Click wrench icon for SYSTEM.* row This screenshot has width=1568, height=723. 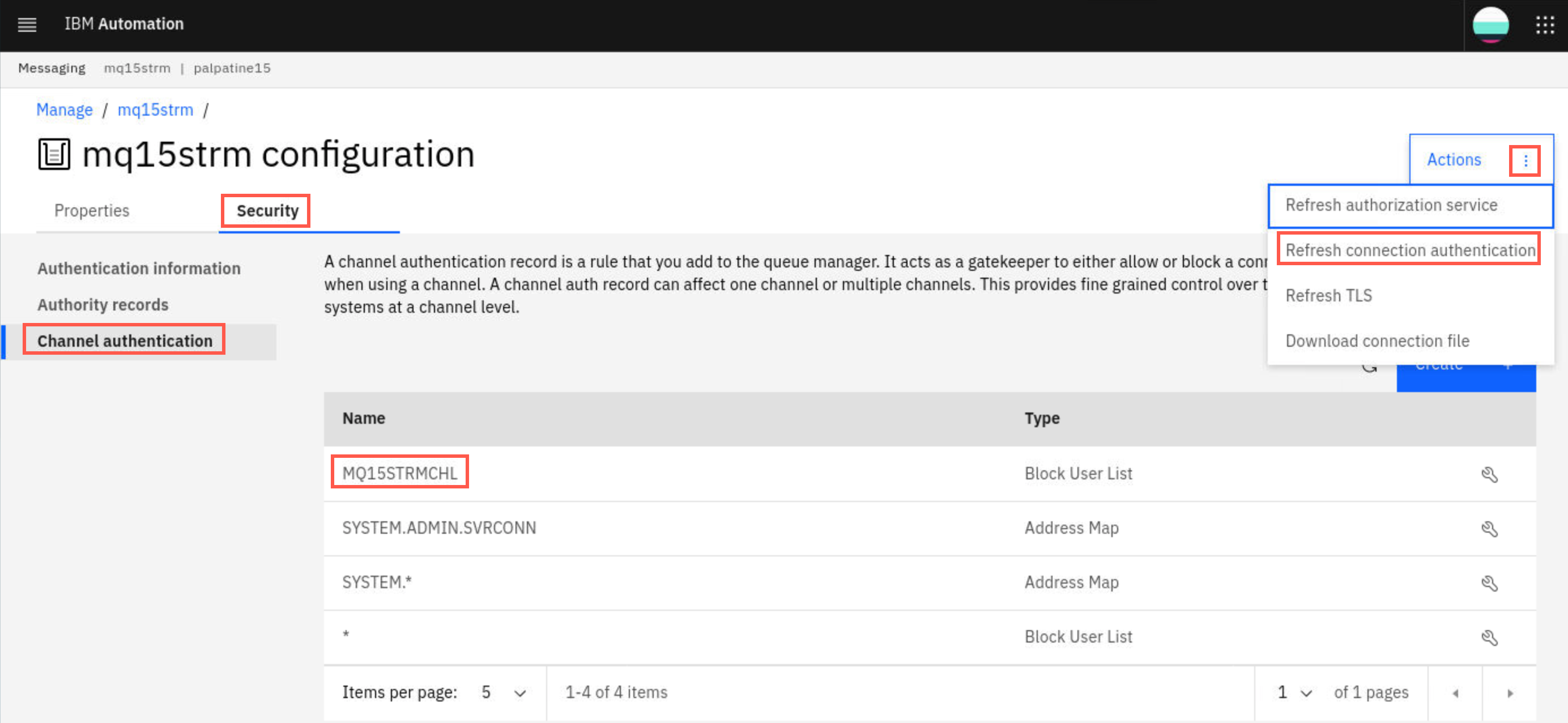click(x=1489, y=583)
